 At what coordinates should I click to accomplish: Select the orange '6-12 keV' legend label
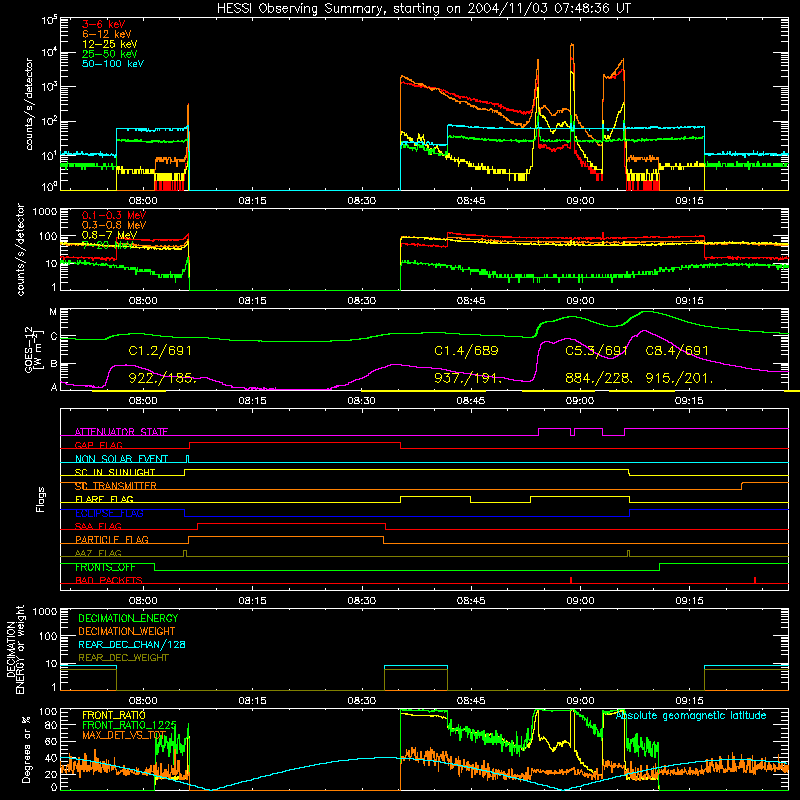click(106, 34)
